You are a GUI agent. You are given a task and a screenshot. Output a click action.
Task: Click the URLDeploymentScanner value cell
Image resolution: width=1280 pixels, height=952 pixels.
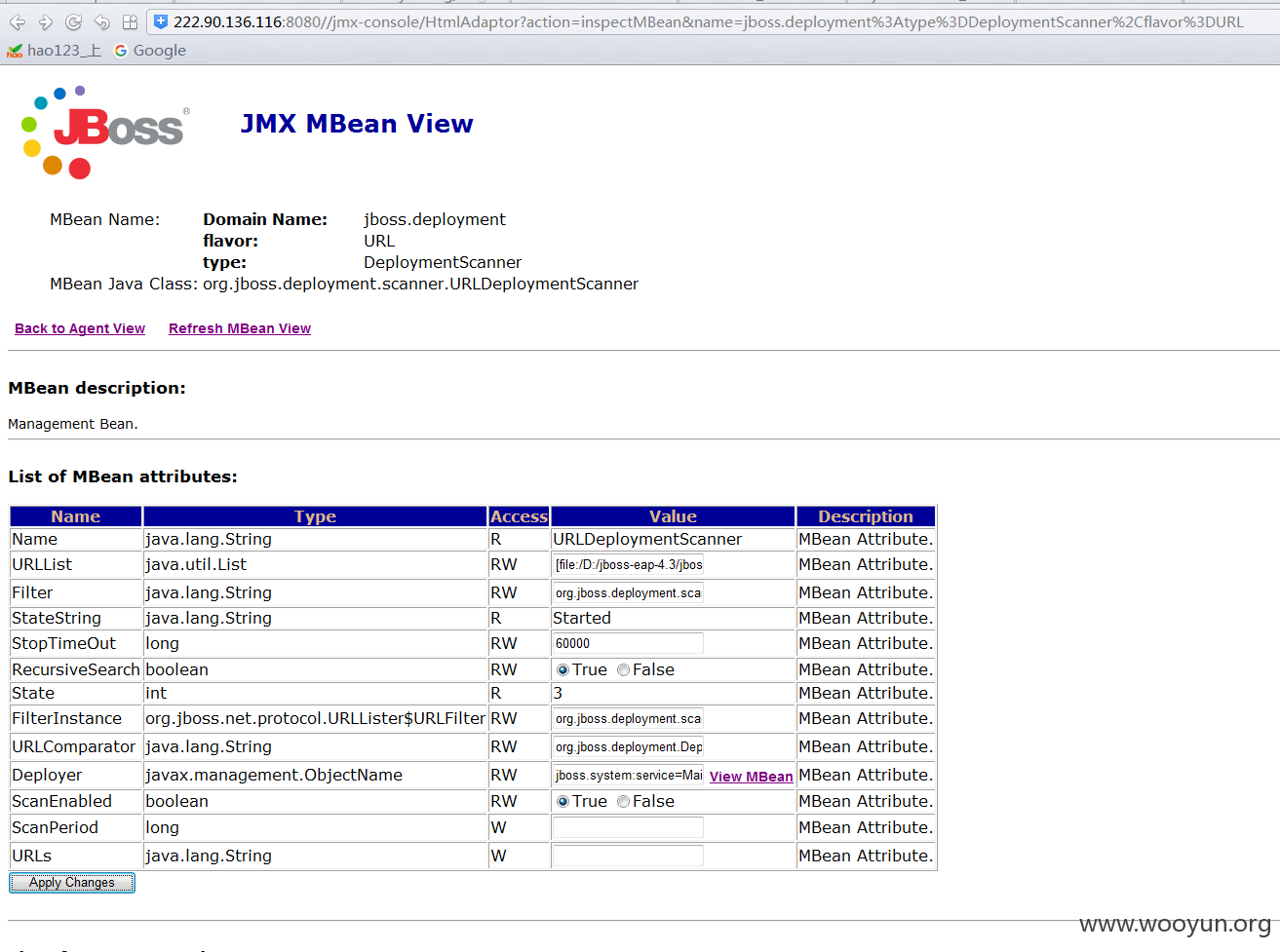click(x=673, y=540)
